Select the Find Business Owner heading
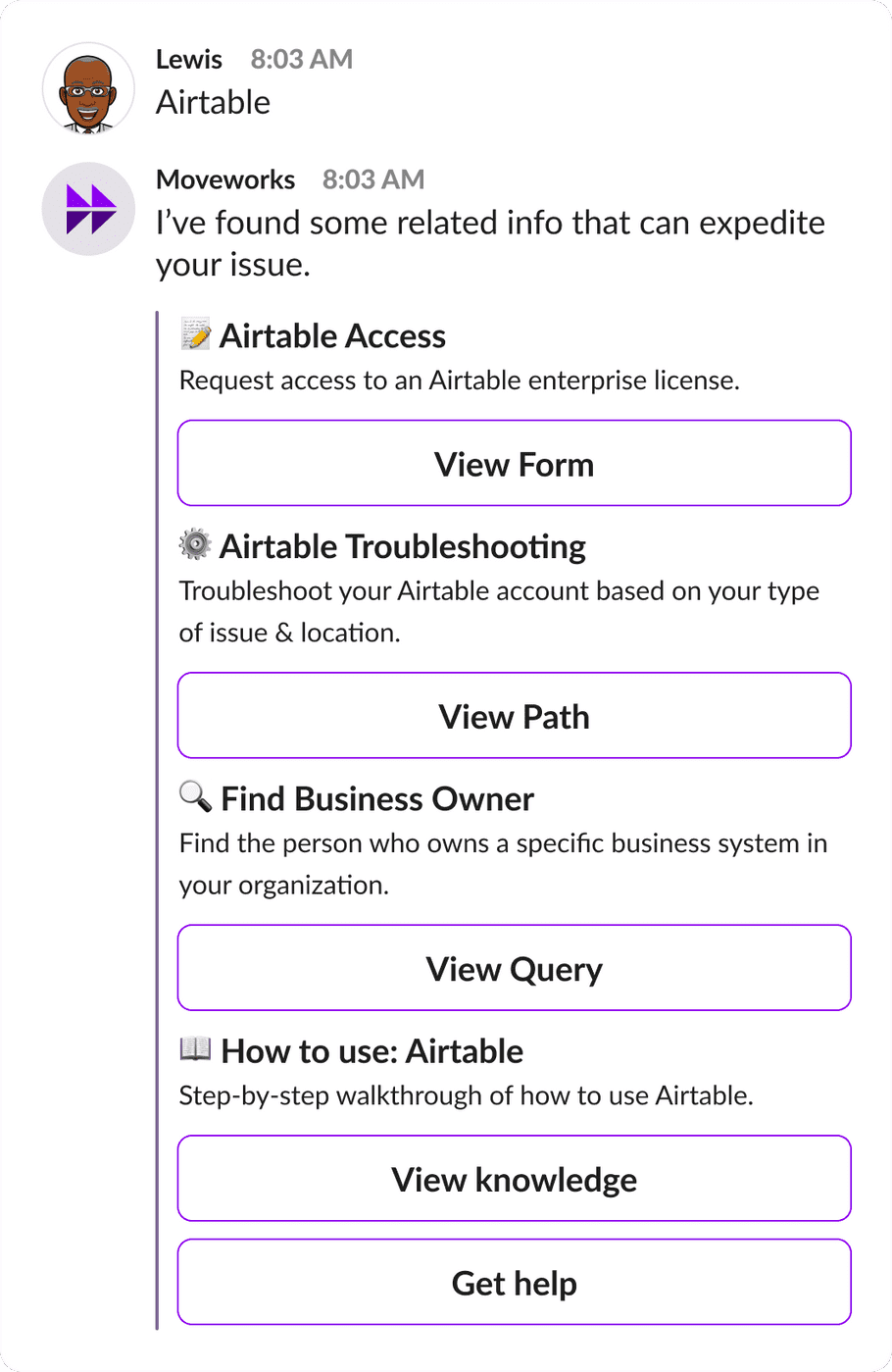 point(377,799)
